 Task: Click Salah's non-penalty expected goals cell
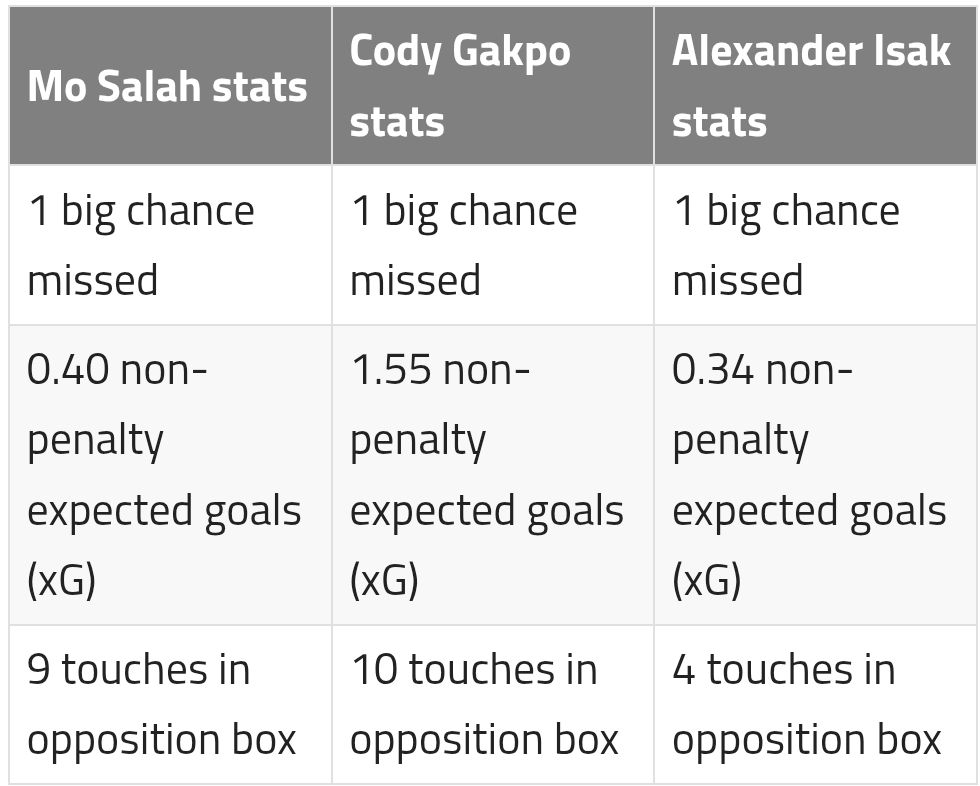170,475
